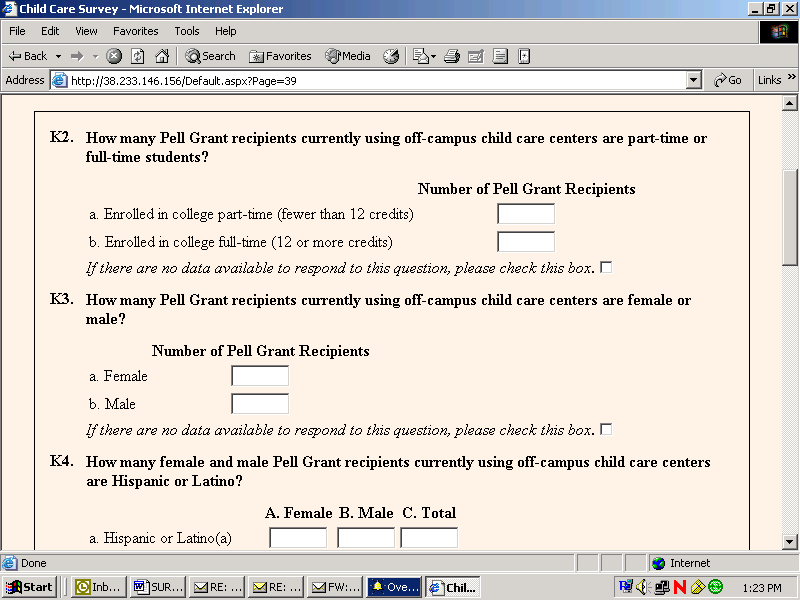Click the Windows flag logo in the menu bar
This screenshot has width=800, height=600.
[778, 32]
